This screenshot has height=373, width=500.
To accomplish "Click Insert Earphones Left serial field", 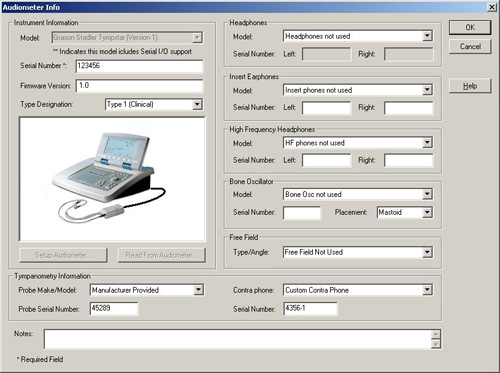I will 326,108.
